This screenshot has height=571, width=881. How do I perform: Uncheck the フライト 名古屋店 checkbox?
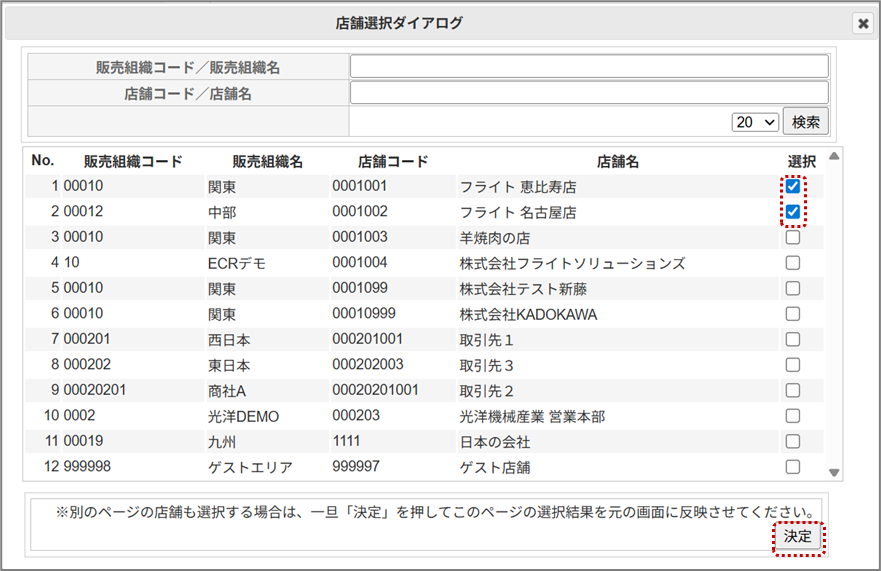[x=793, y=212]
